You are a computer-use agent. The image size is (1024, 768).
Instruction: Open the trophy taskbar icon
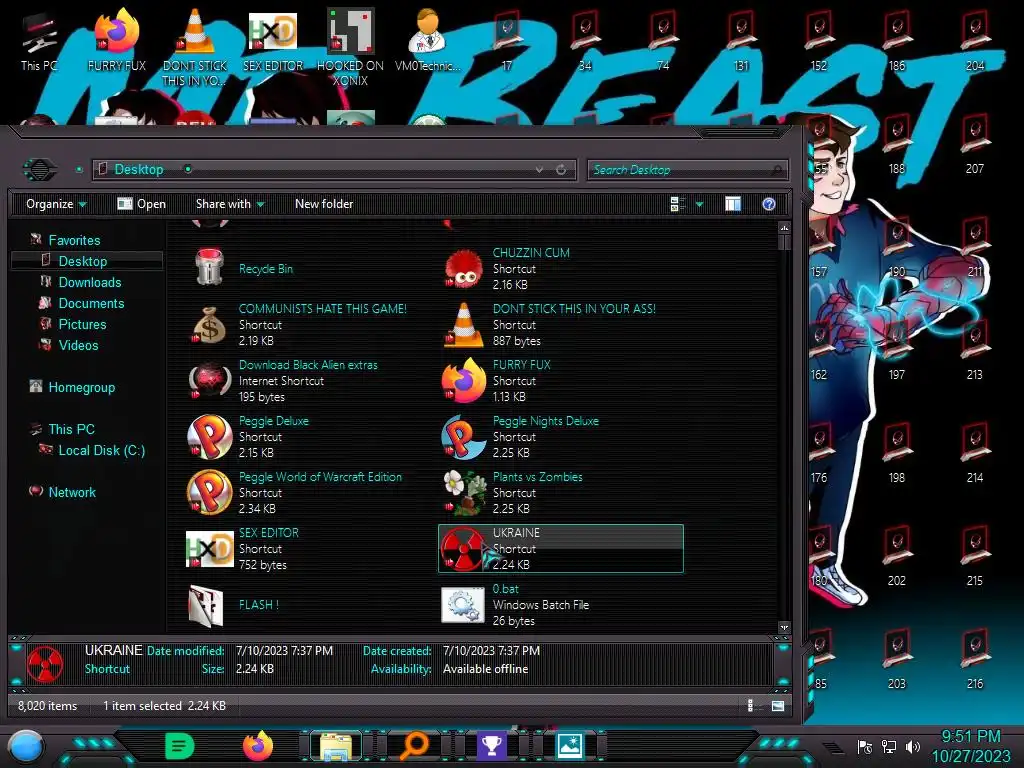click(491, 746)
